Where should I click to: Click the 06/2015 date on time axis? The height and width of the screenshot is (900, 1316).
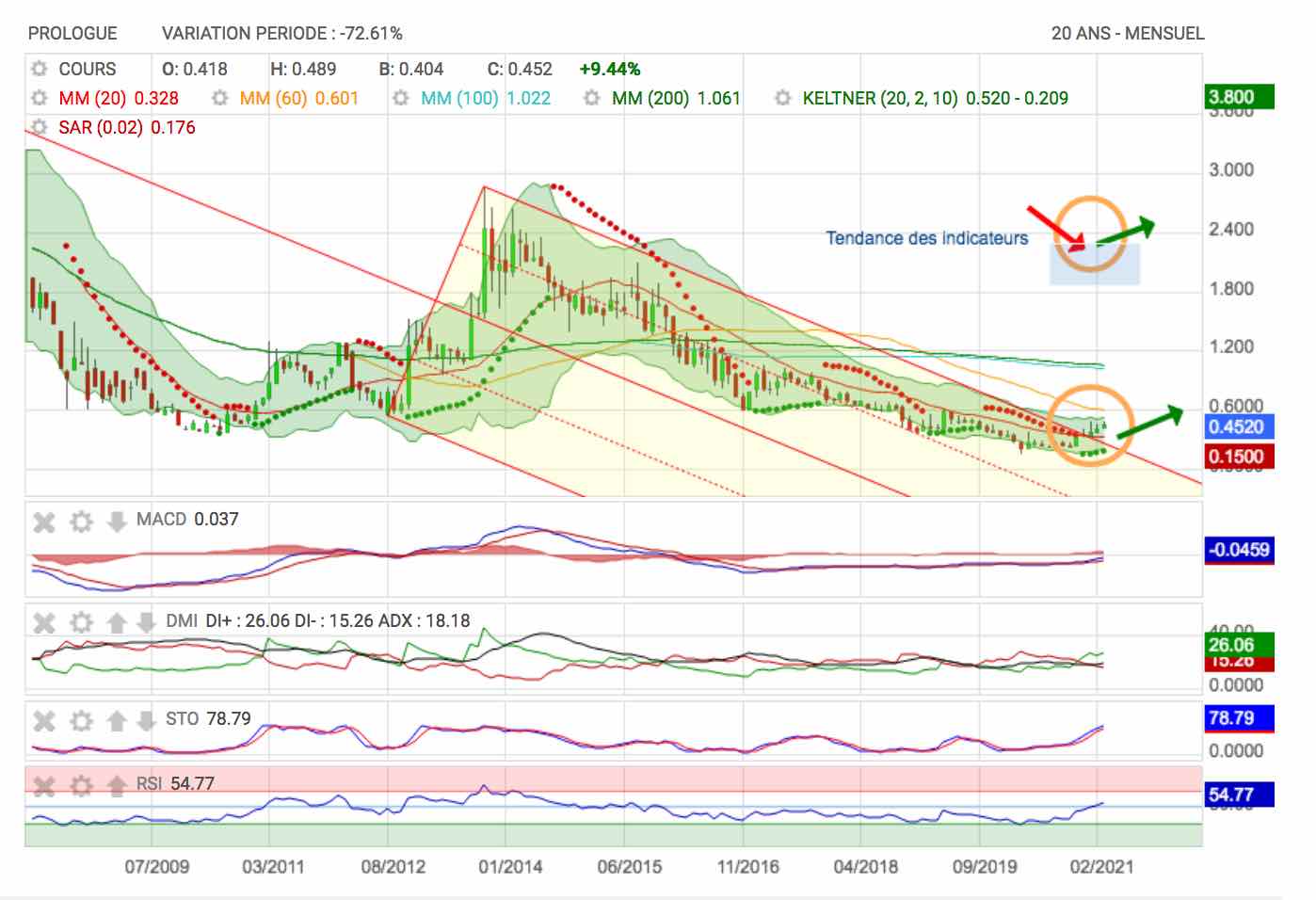pos(629,866)
